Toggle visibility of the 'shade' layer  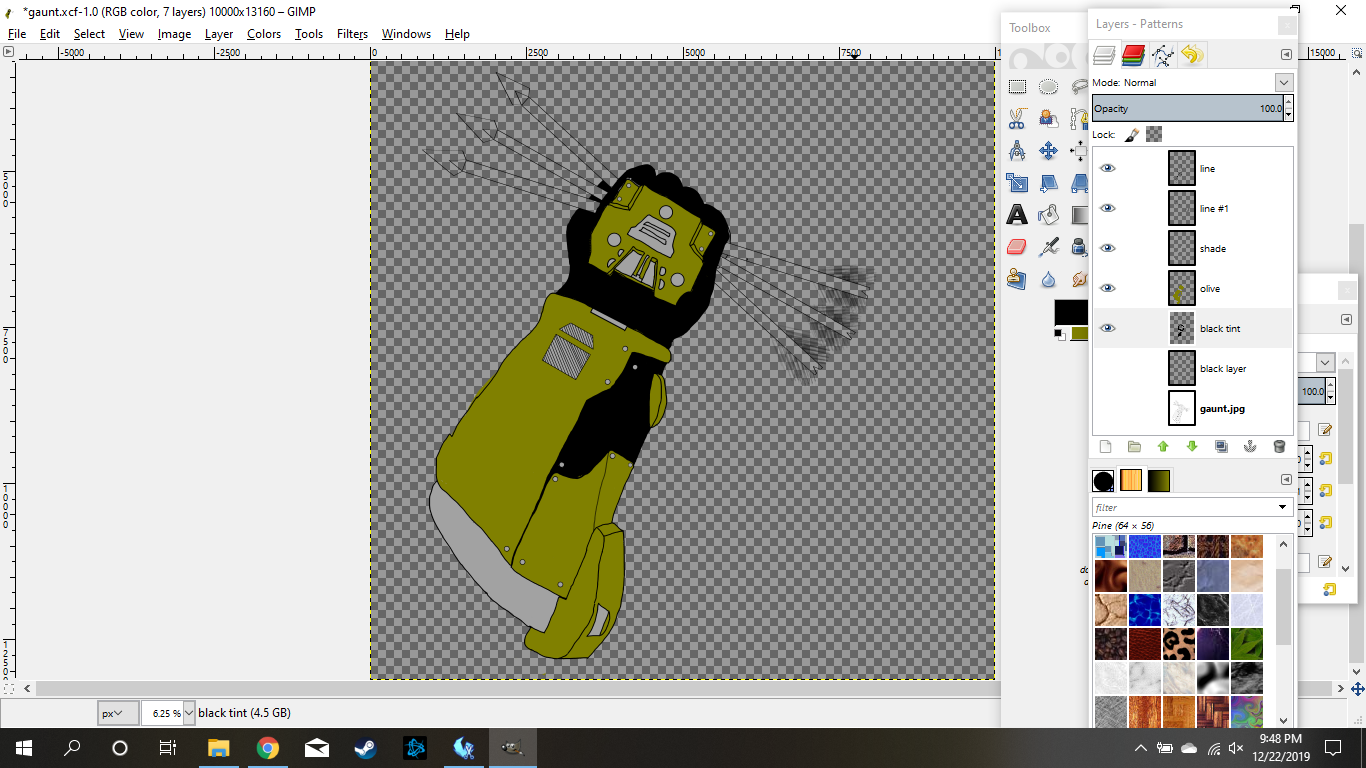(x=1107, y=248)
